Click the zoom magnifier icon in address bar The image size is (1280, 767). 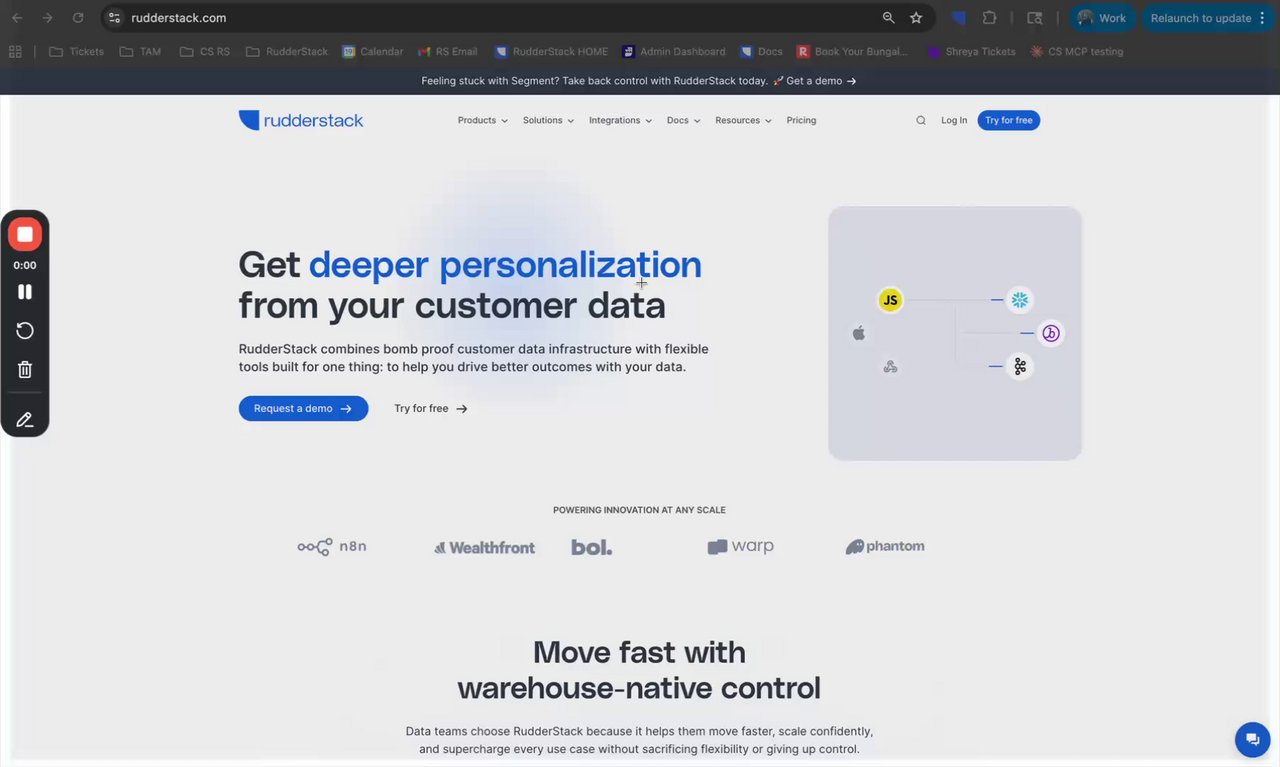pos(888,18)
